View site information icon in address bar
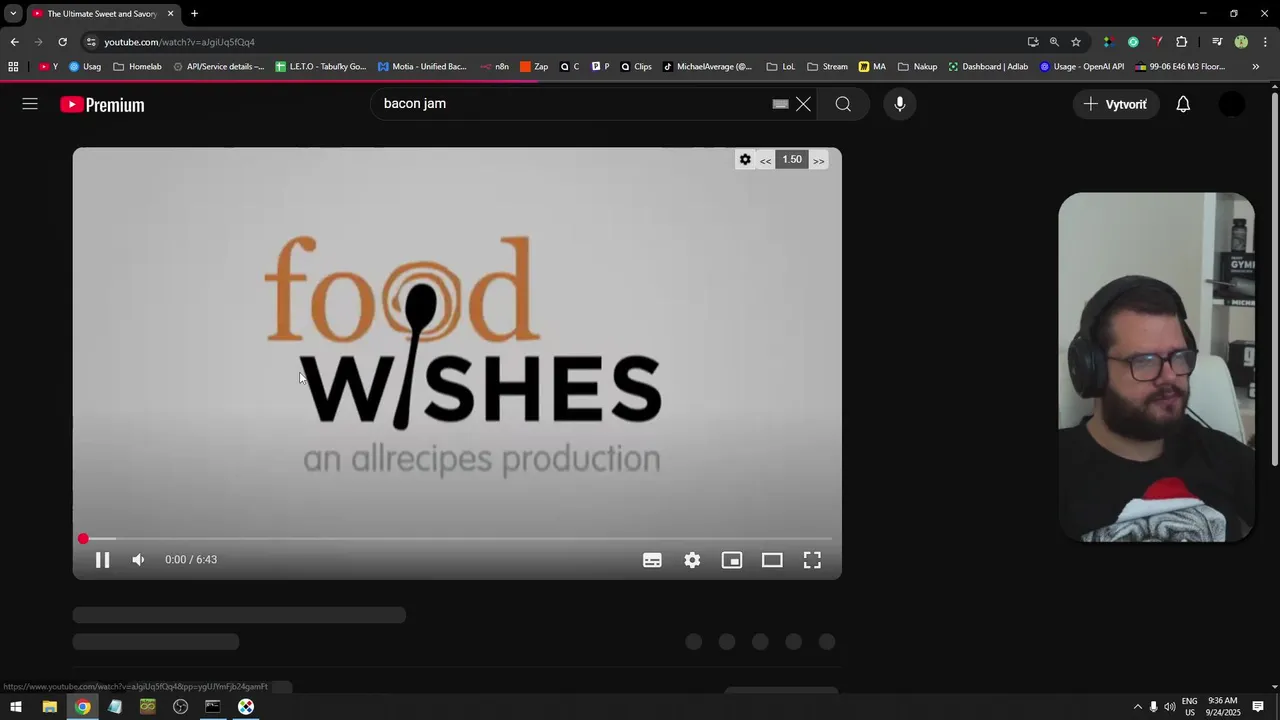Image resolution: width=1280 pixels, height=720 pixels. coord(91,42)
